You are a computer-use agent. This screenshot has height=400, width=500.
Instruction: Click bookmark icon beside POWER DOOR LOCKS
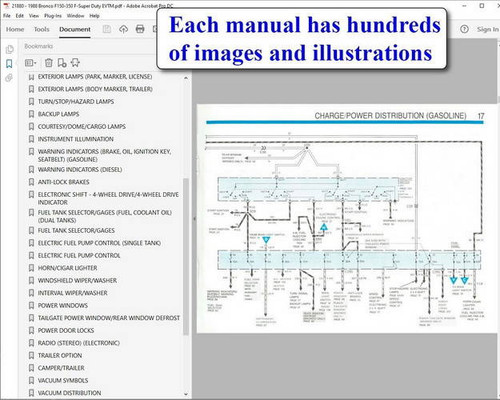(31, 331)
